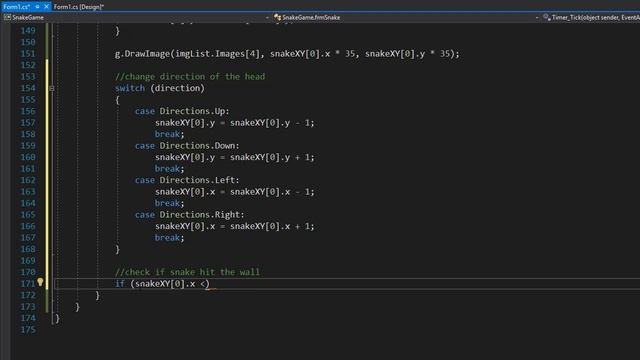
Task: Click the snakeXY[0].y - 1 assignment on line 157
Action: click(x=235, y=123)
